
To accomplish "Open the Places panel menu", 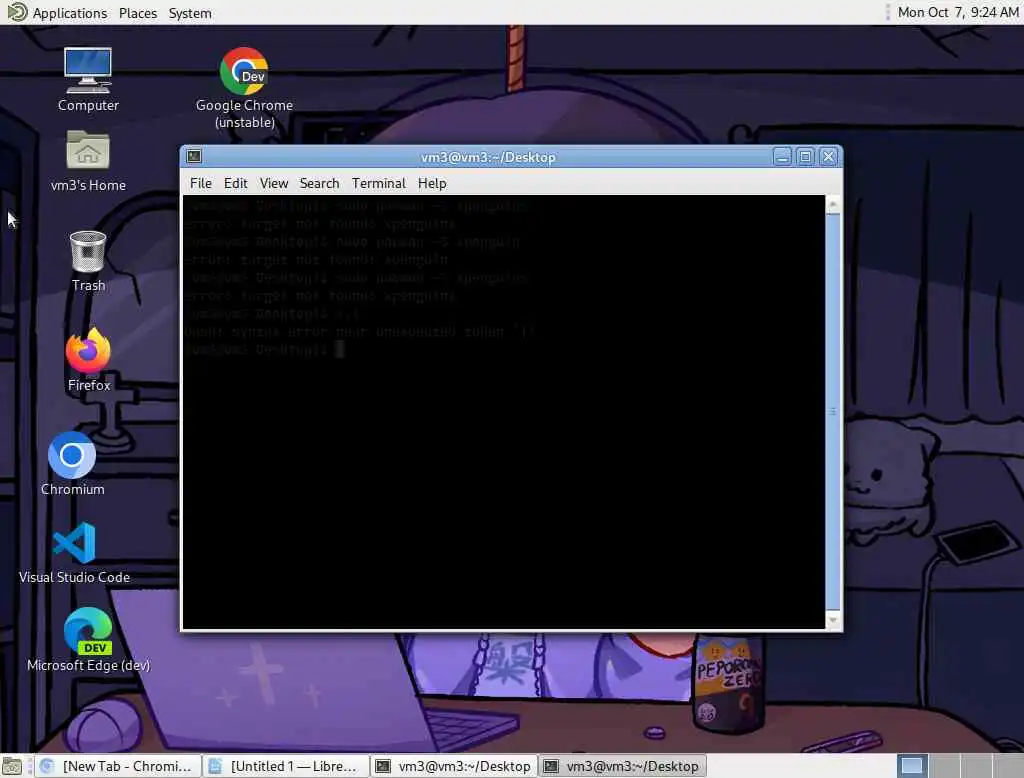I will coord(138,13).
